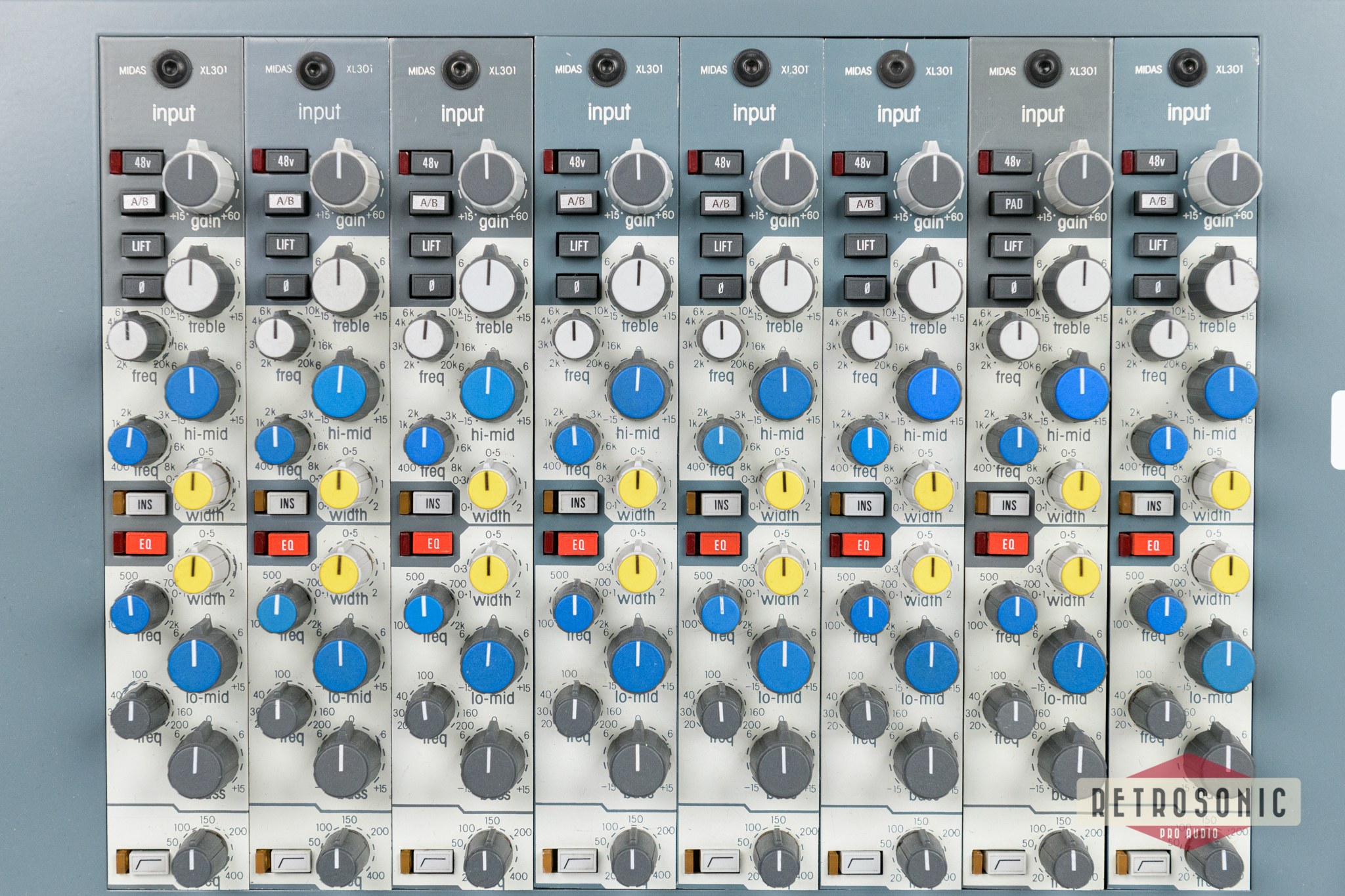This screenshot has height=896, width=1345.
Task: Click the gain knob on the first strip
Action: (x=198, y=177)
